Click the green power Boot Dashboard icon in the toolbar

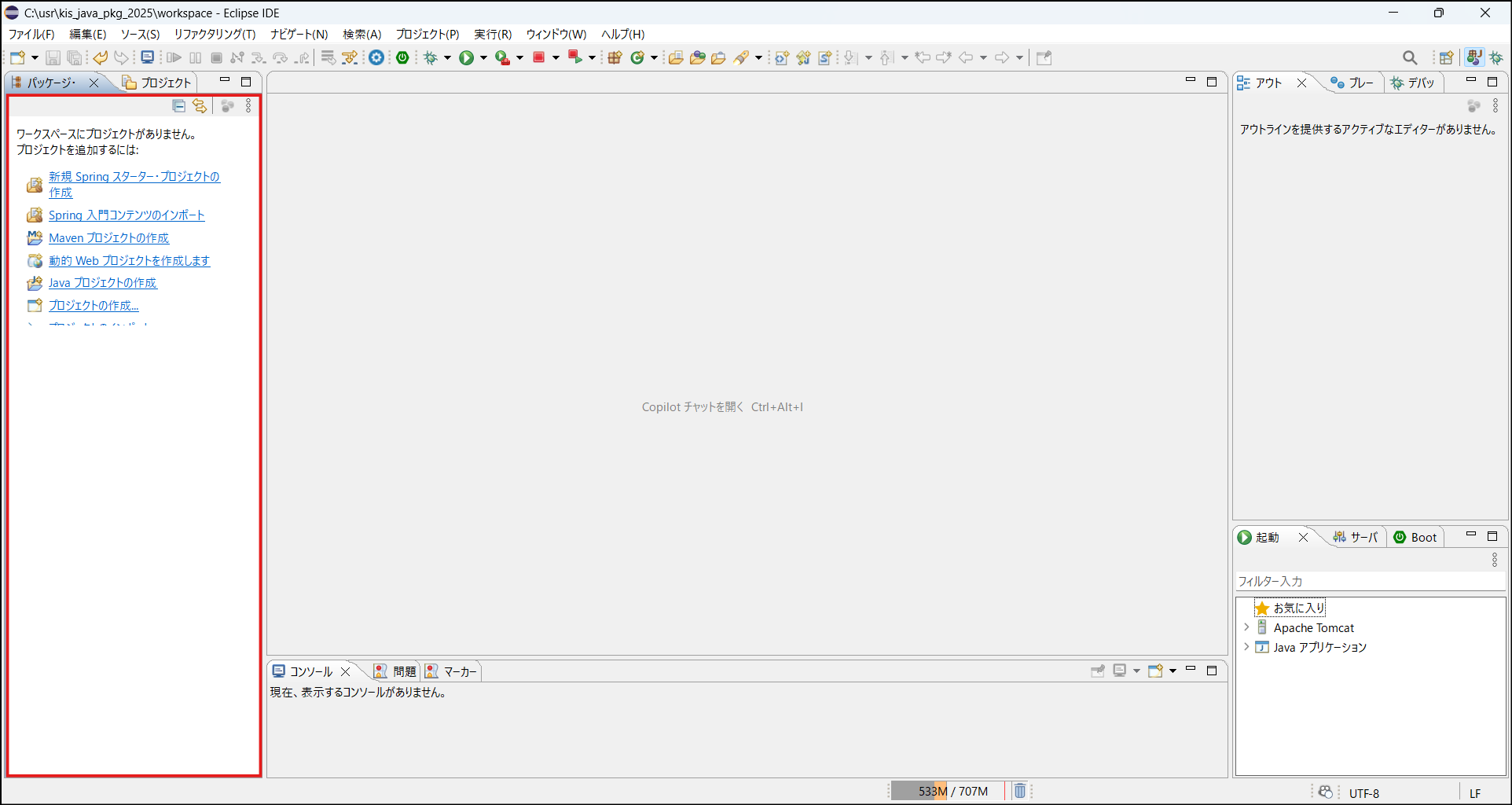coord(402,57)
